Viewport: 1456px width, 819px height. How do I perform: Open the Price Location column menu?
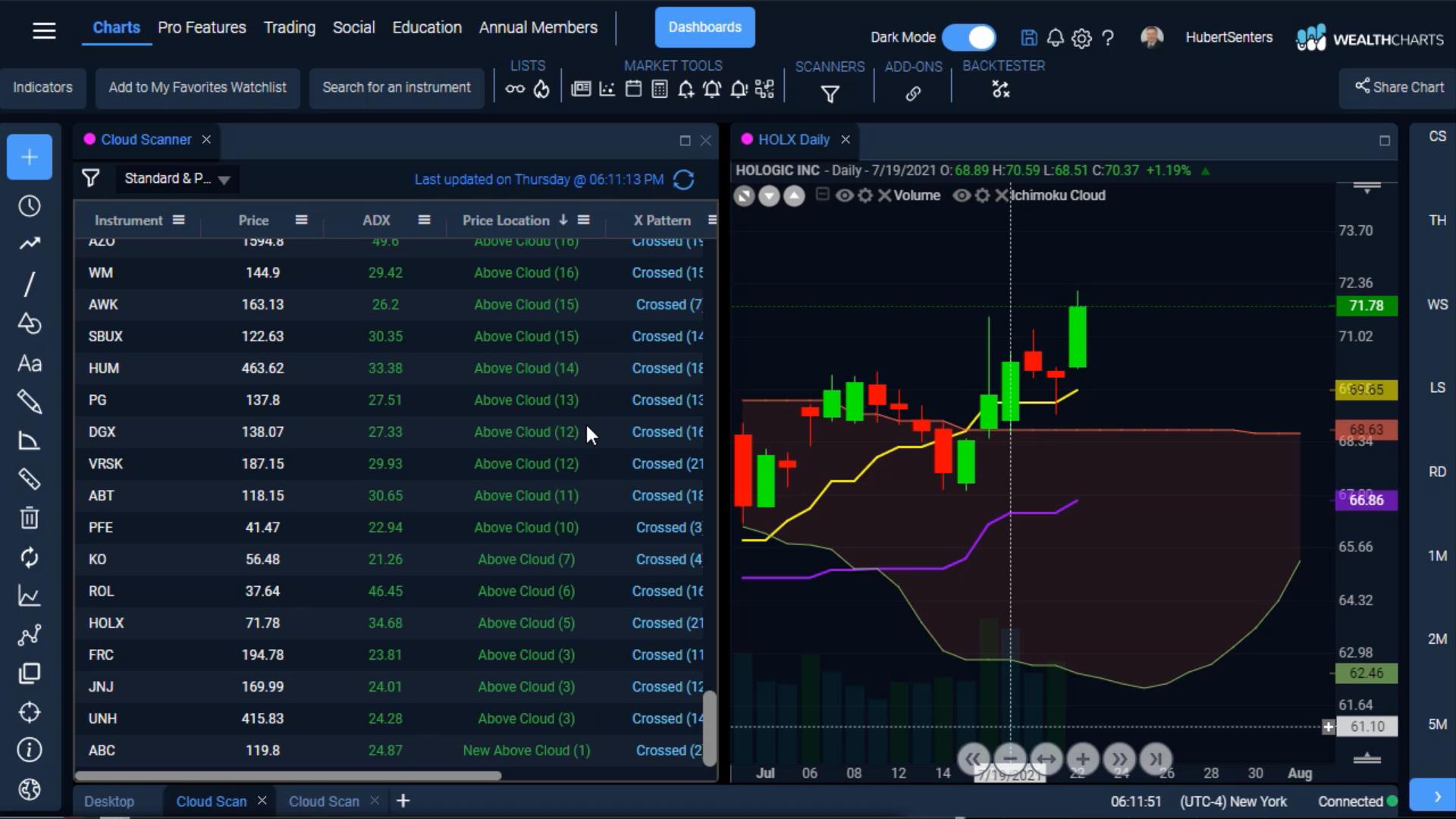(x=583, y=220)
